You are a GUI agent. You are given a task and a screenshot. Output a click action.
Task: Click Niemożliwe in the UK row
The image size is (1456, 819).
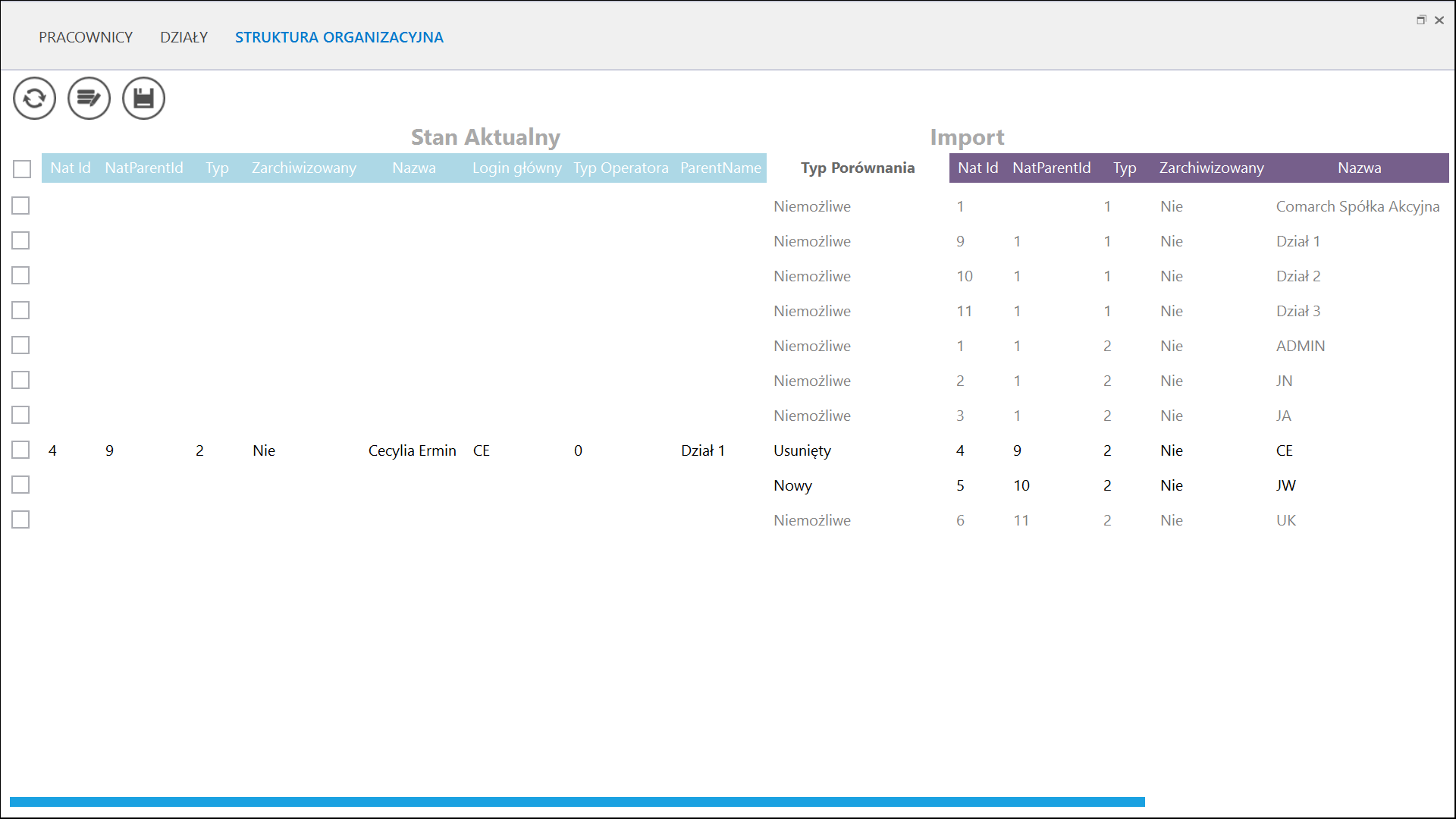[812, 520]
